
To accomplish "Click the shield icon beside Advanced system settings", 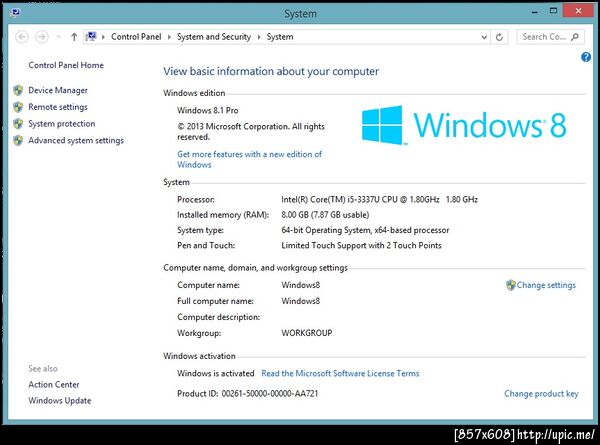I will (18, 140).
